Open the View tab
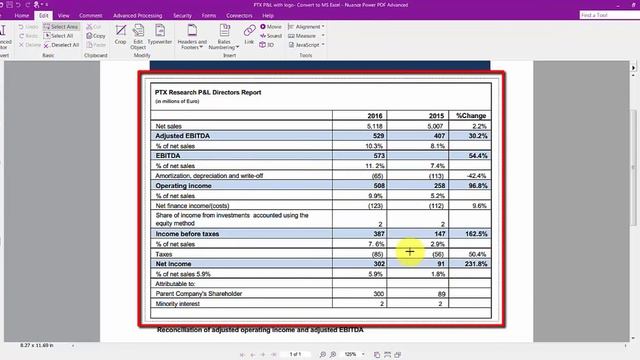The height and width of the screenshot is (360, 640). (63, 16)
